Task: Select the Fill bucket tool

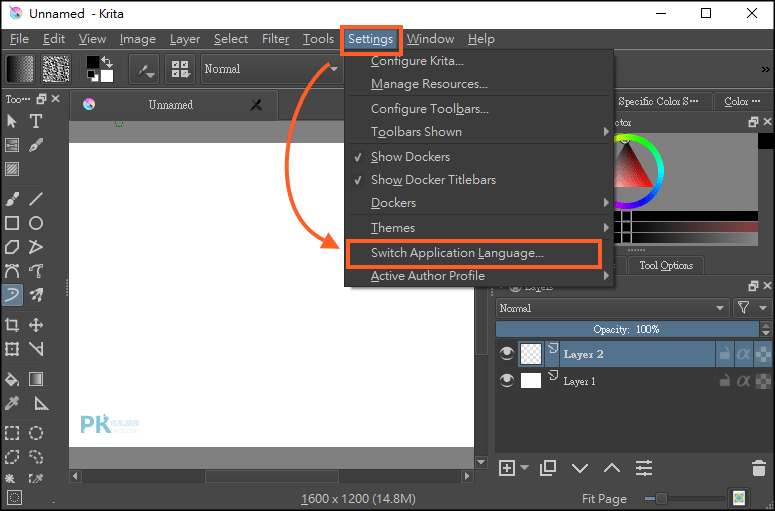Action: (12, 379)
